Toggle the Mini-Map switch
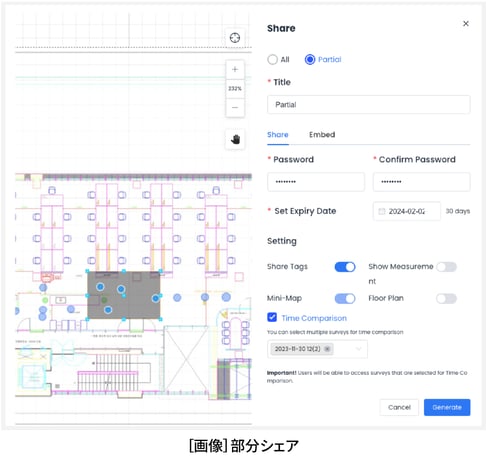This screenshot has width=486, height=463. [x=345, y=299]
